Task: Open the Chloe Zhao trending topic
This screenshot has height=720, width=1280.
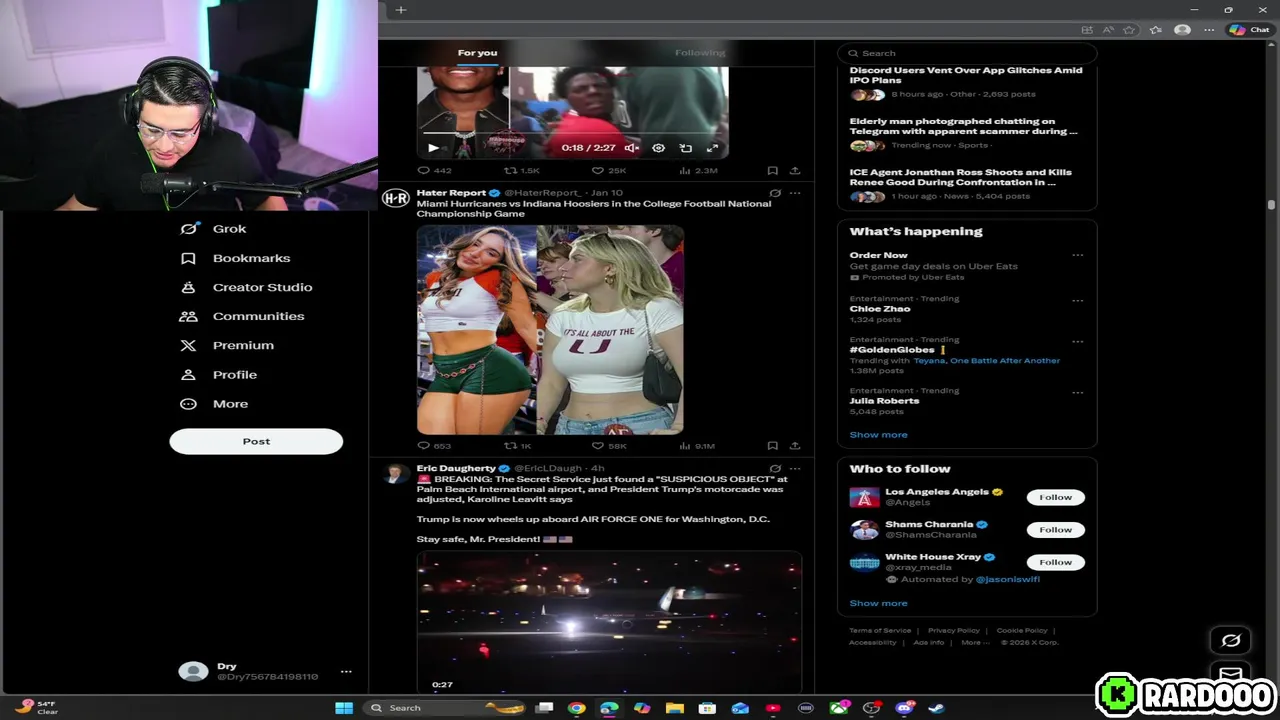Action: click(880, 309)
